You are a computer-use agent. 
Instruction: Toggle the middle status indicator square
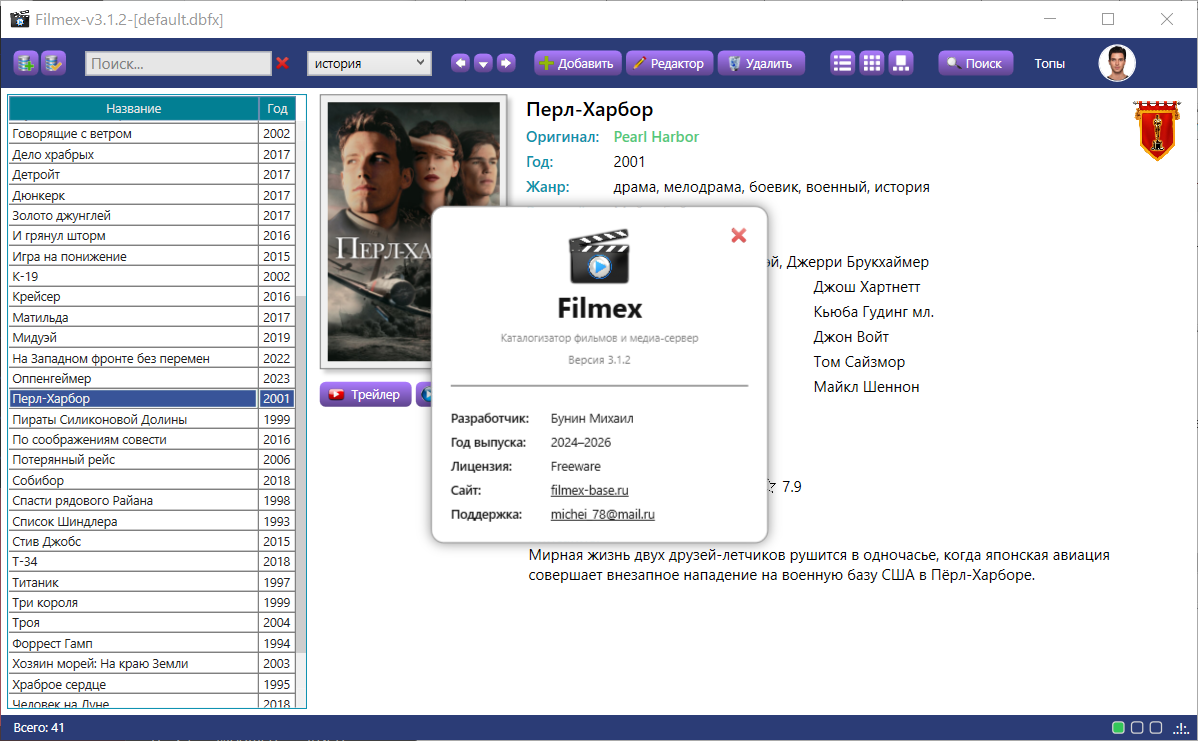(1137, 727)
